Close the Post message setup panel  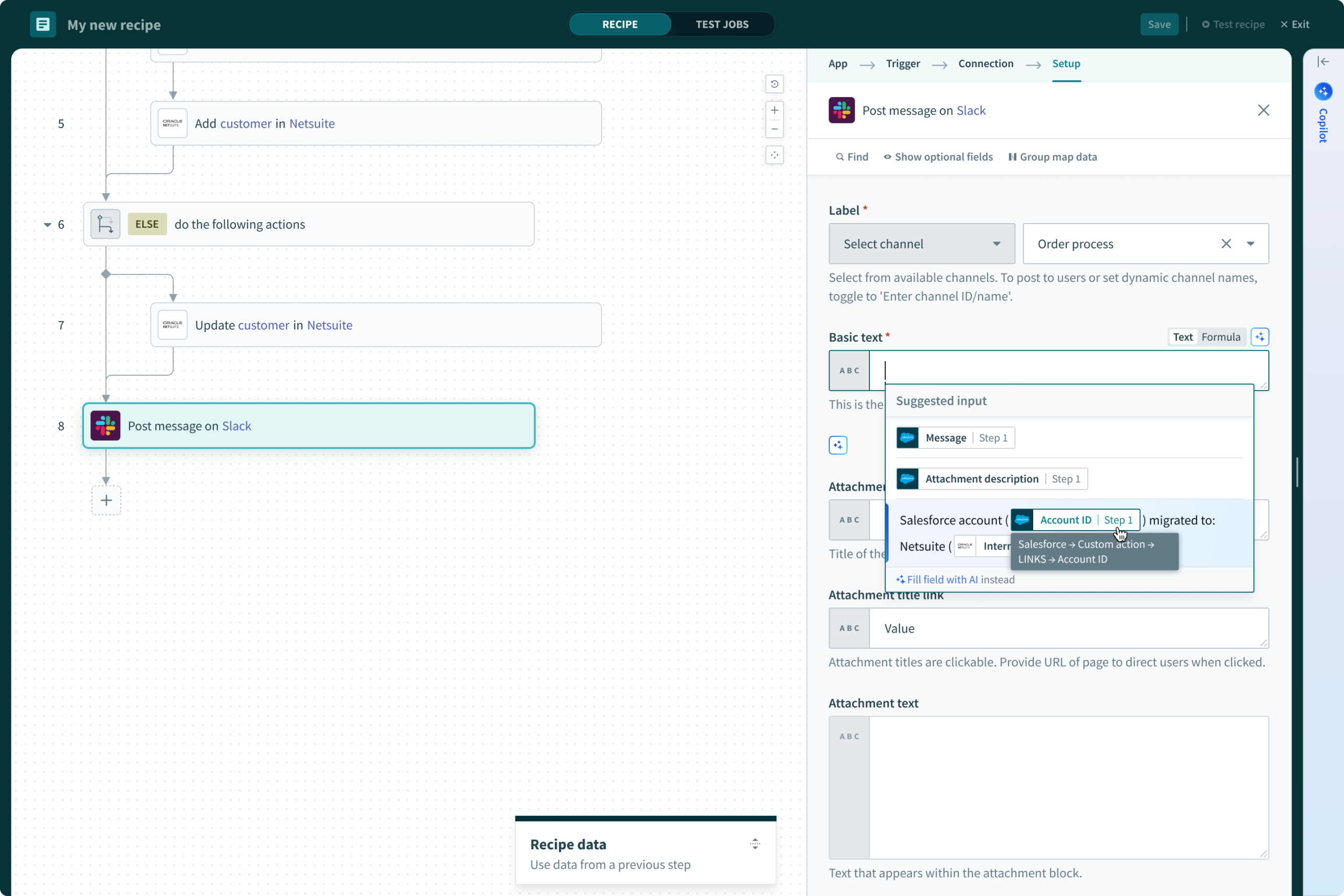click(x=1264, y=110)
